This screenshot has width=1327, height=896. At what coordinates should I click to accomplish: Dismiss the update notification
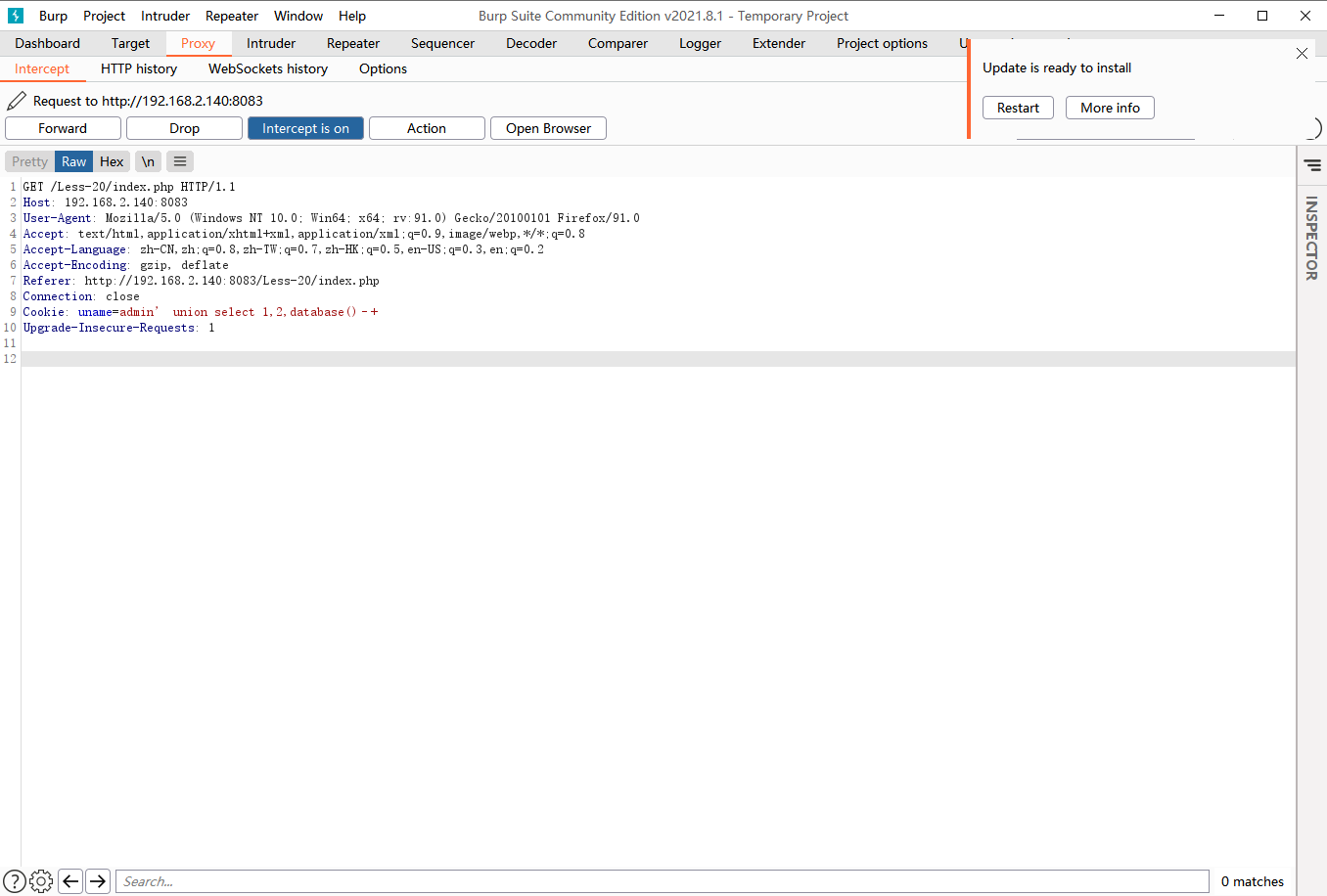[1302, 54]
